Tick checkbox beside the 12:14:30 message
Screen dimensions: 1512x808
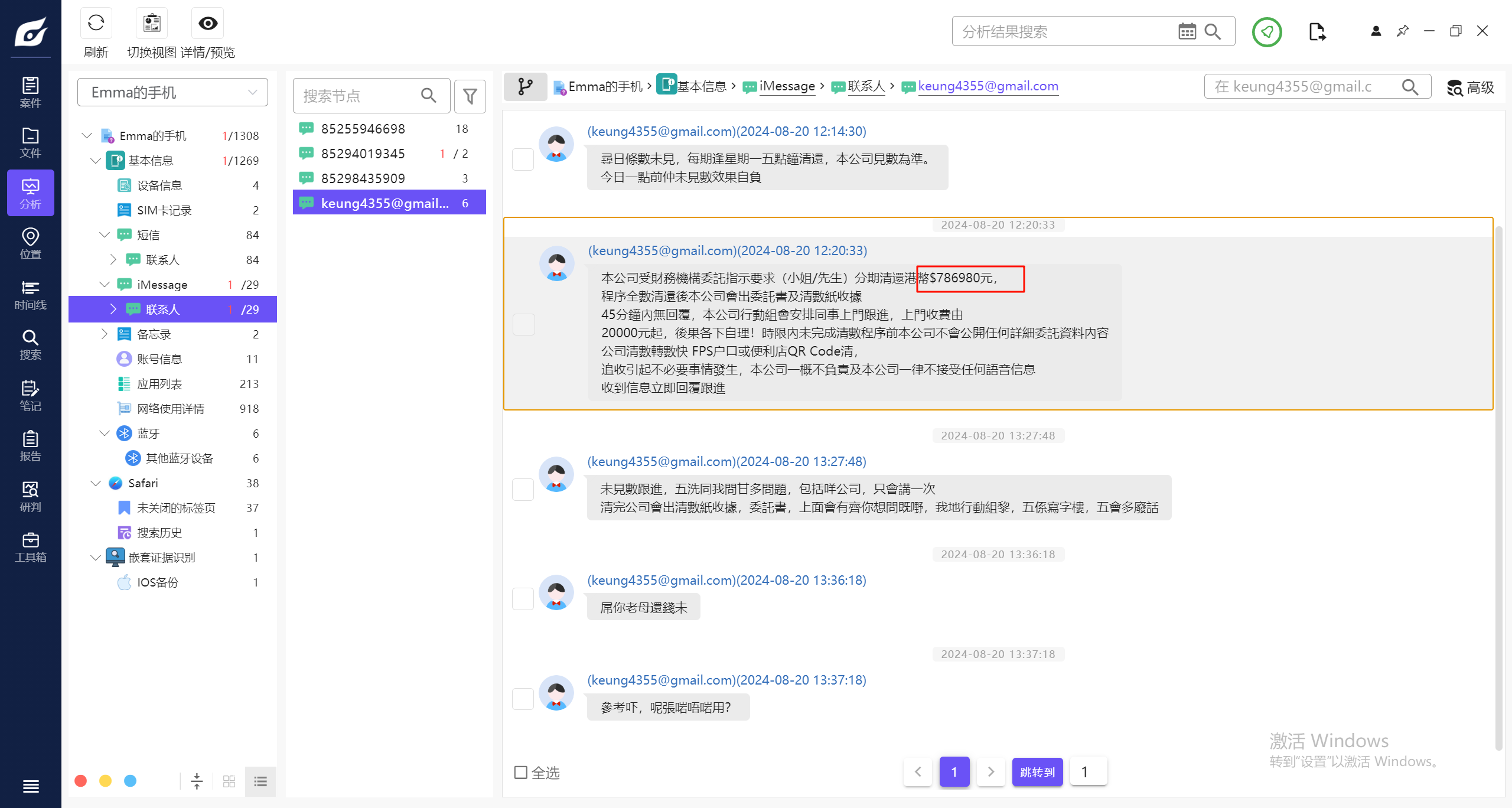tap(523, 159)
